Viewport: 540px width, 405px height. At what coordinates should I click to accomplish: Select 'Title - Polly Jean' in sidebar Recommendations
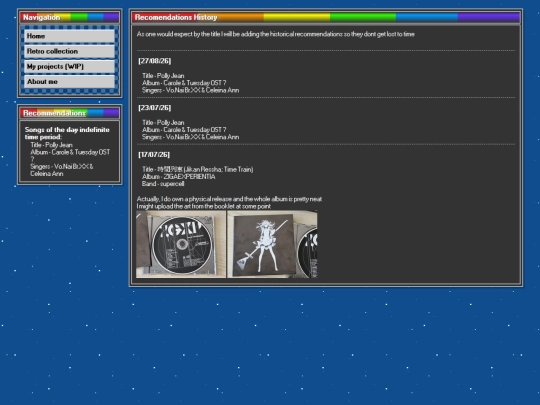click(51, 145)
